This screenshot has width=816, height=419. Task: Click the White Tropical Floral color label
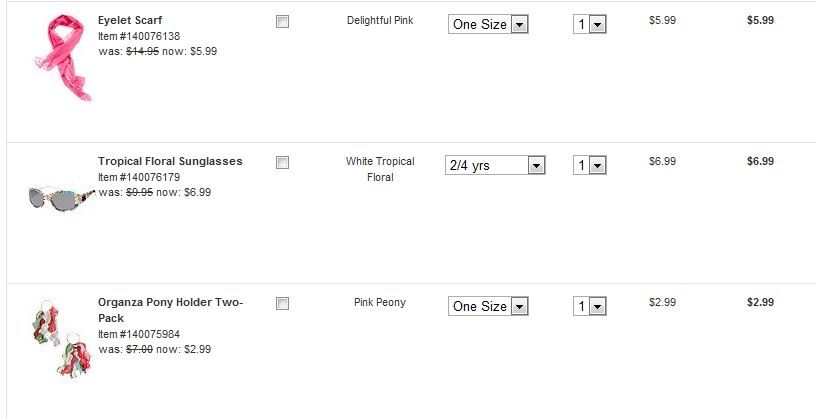point(380,169)
